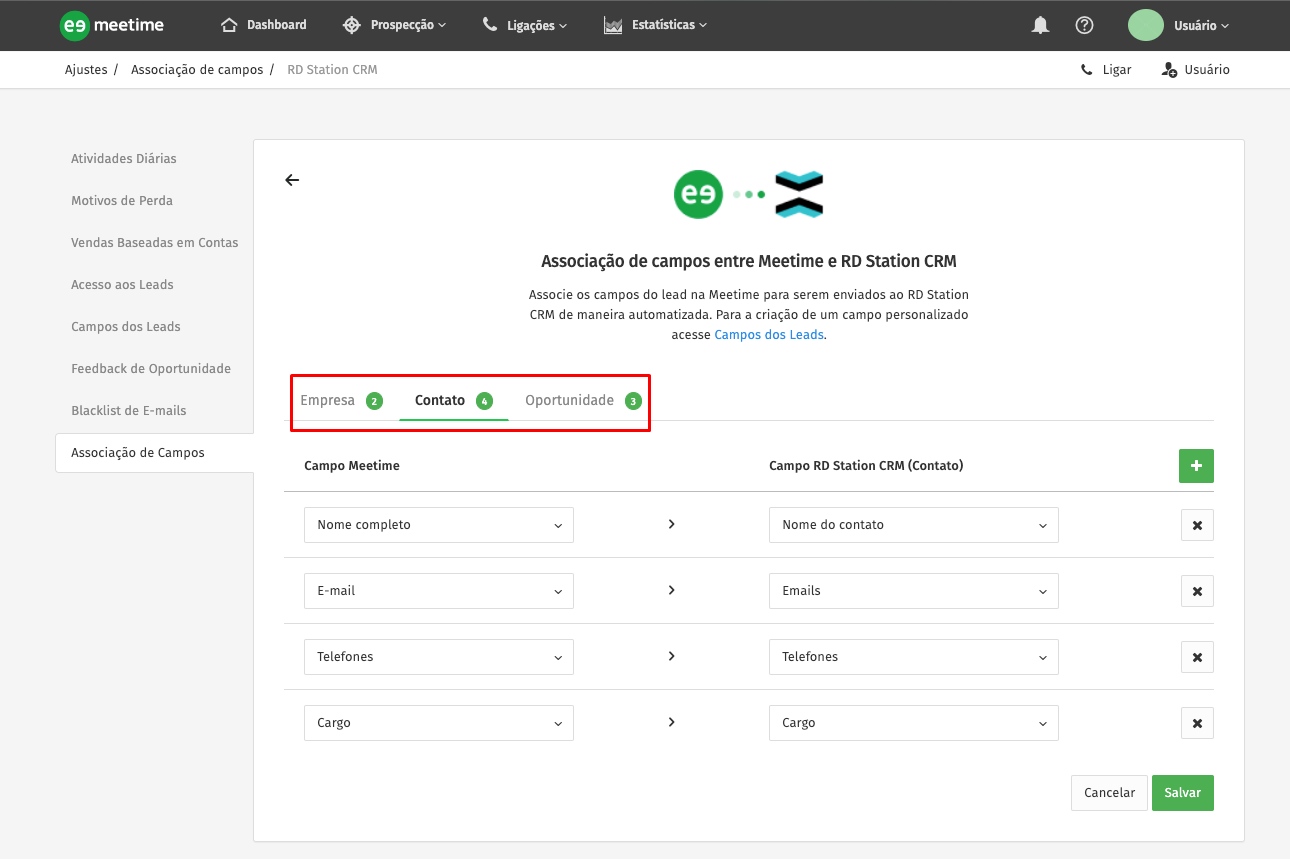The height and width of the screenshot is (859, 1290).
Task: Add a new field mapping with plus button
Action: point(1196,466)
